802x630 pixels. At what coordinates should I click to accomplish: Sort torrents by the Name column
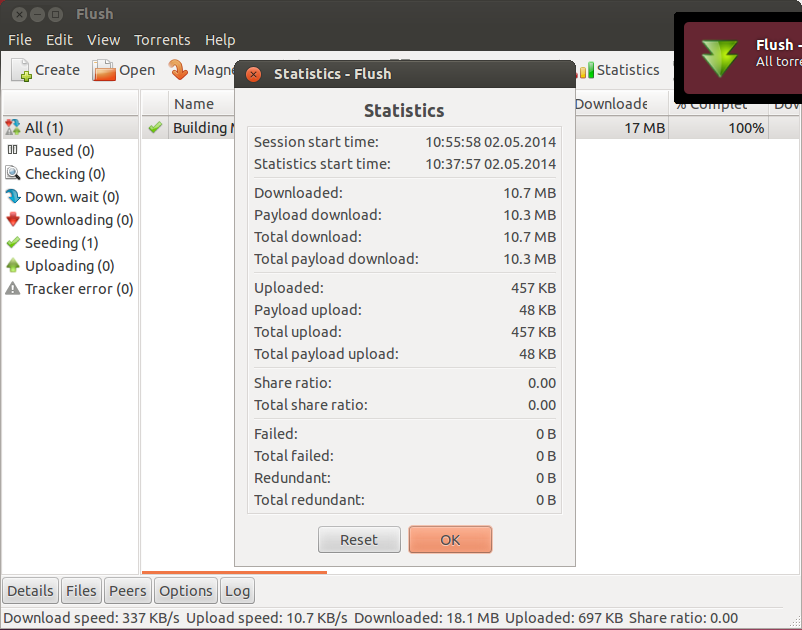(202, 104)
